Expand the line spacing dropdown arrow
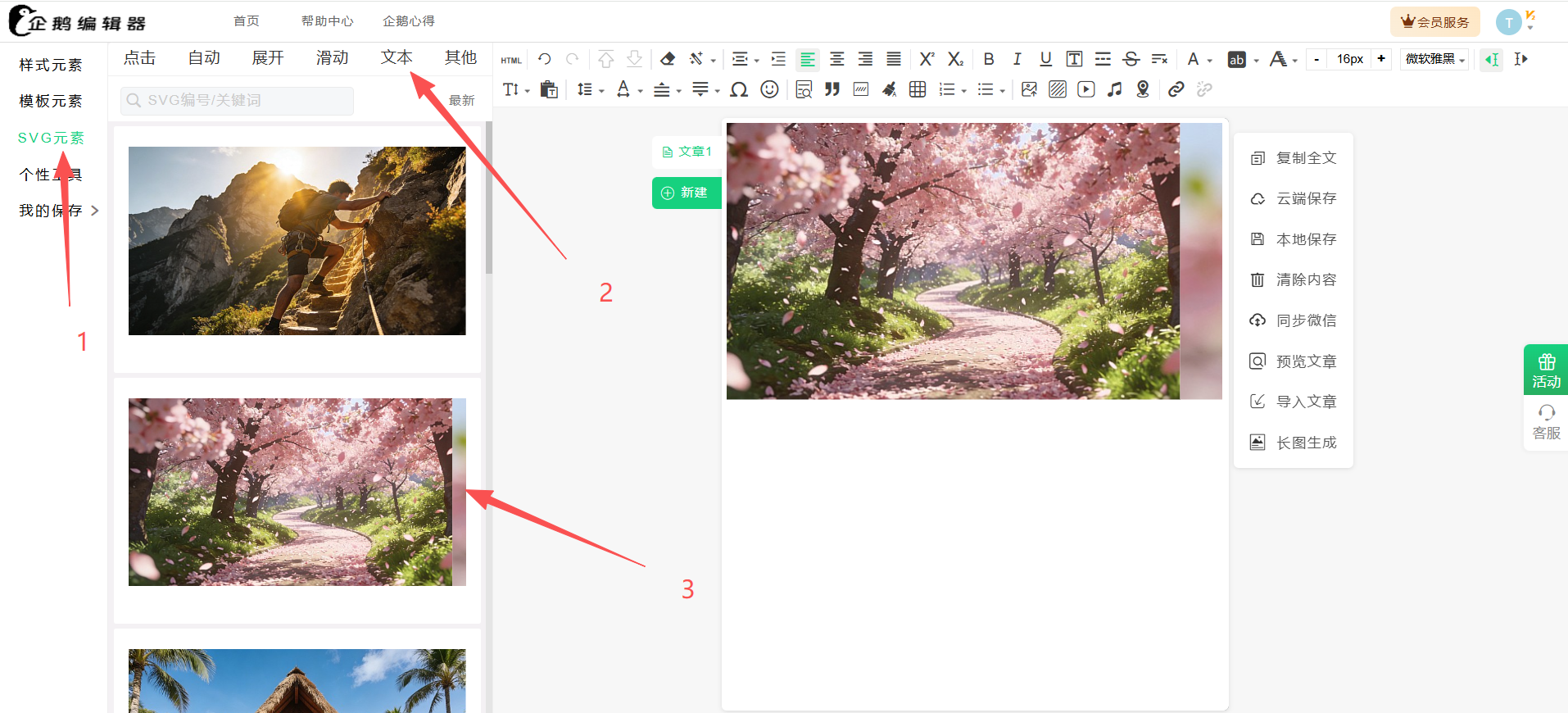 point(602,90)
